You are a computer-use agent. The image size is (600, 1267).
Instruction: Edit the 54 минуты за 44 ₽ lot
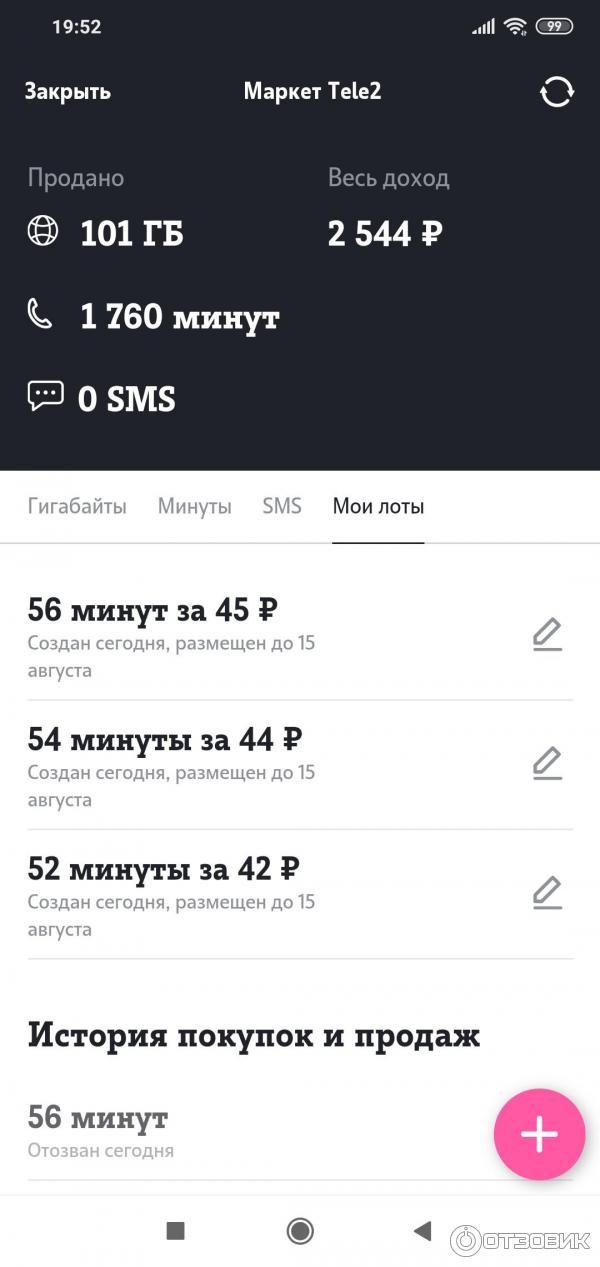(x=547, y=764)
